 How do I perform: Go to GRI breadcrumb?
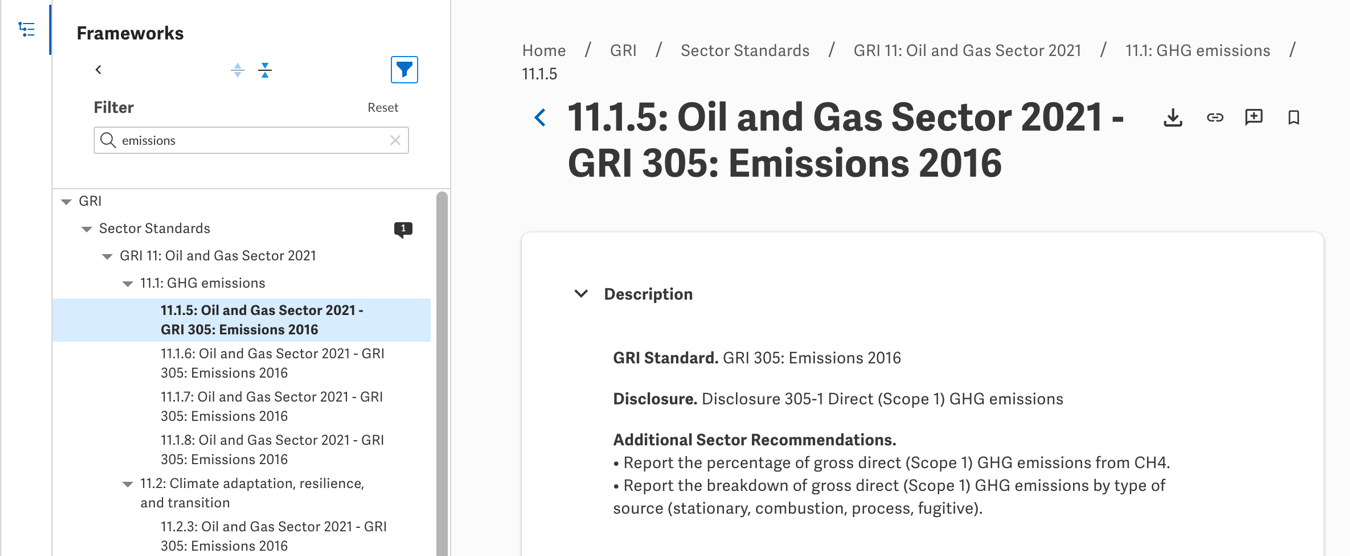pos(623,50)
